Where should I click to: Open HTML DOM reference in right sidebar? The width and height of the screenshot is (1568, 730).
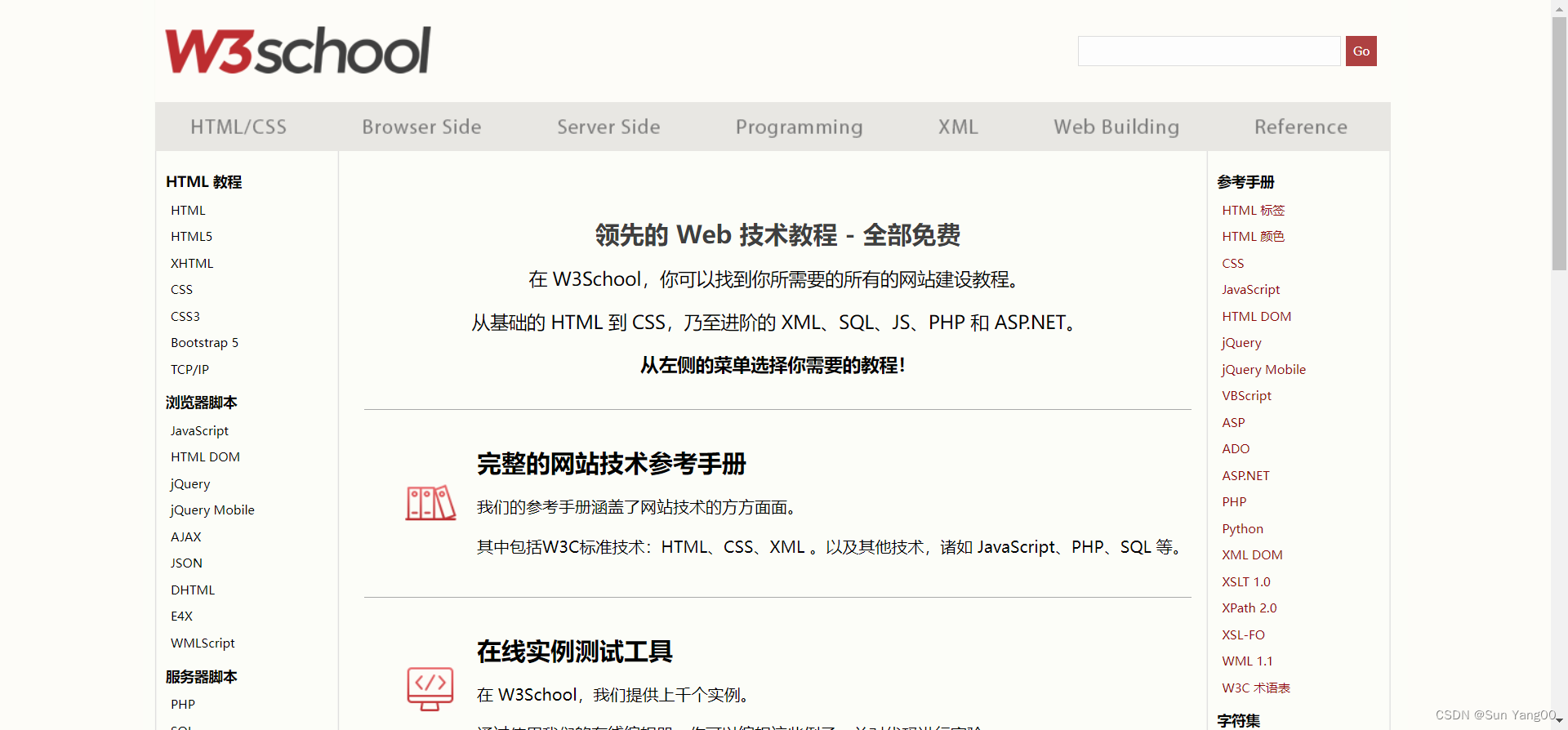point(1257,317)
